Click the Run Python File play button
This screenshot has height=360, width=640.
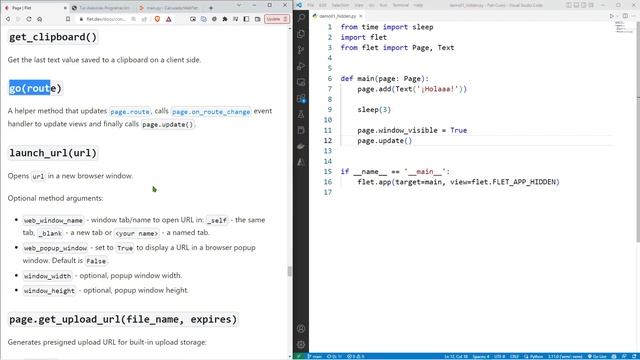click(x=611, y=16)
